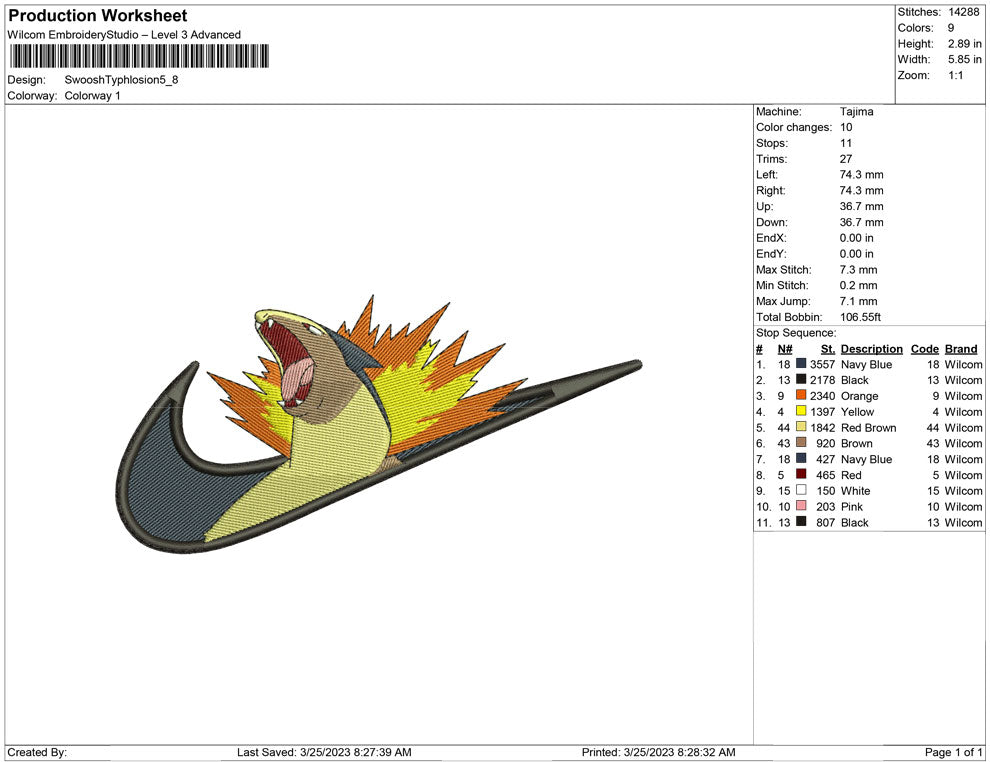
Task: Click the barcode under the title
Action: pyautogui.click(x=139, y=56)
